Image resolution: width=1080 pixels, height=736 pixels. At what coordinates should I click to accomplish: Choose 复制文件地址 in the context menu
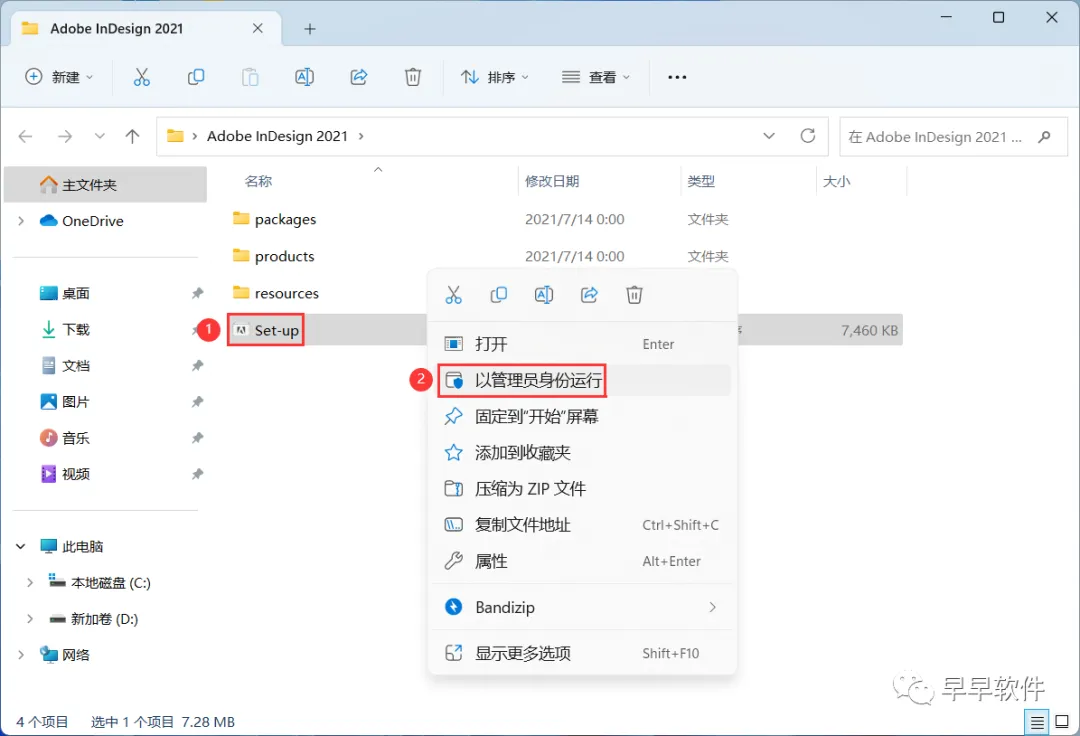[x=582, y=525]
